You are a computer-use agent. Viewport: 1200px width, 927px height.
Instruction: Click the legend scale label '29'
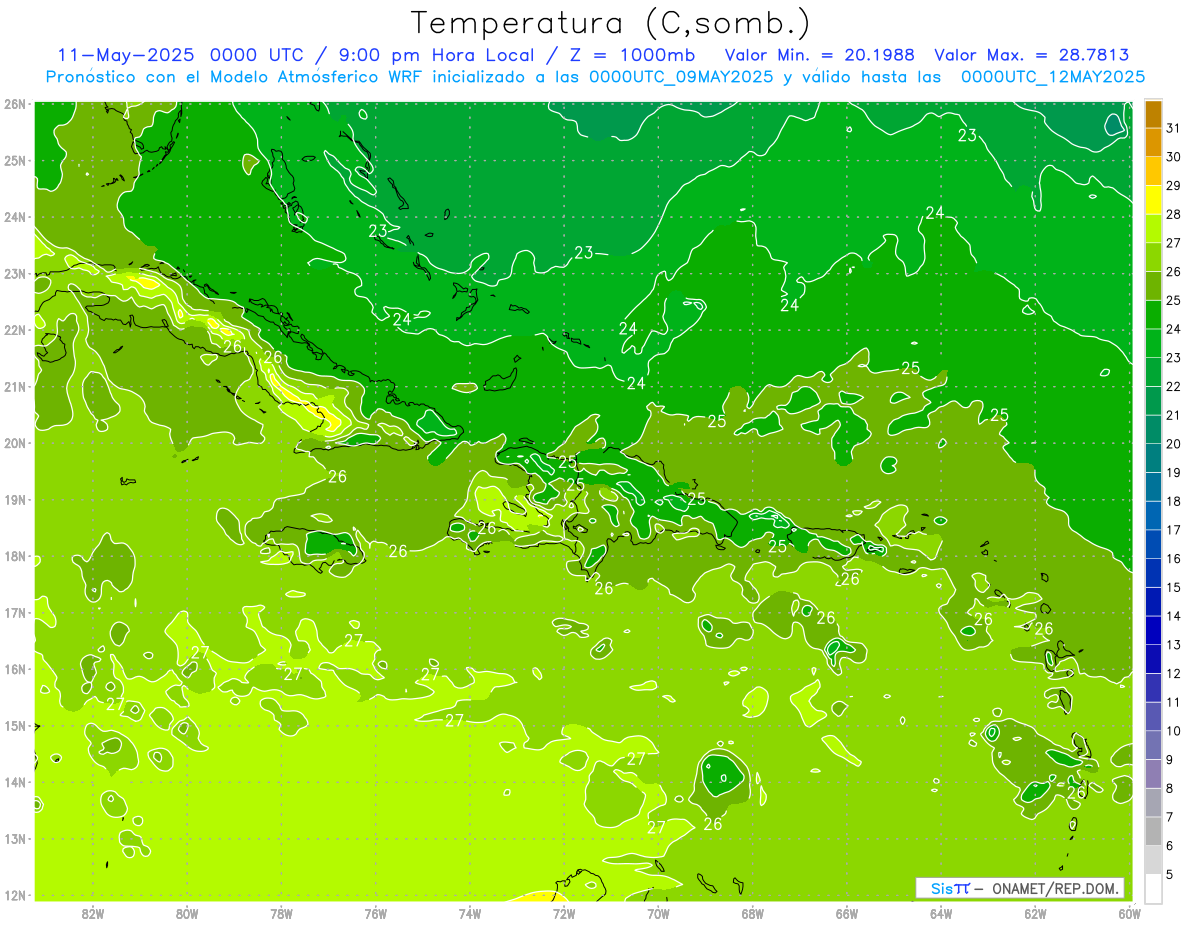point(1174,186)
